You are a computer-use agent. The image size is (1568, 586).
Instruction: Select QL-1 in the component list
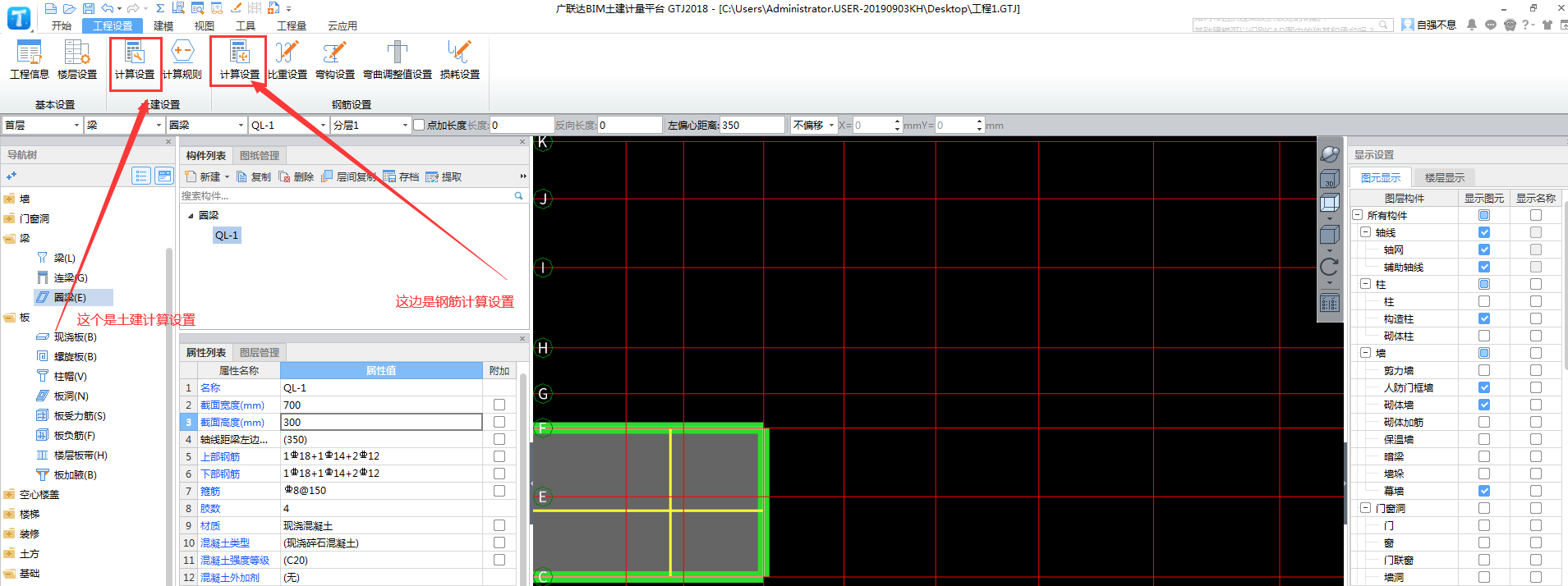tap(227, 236)
